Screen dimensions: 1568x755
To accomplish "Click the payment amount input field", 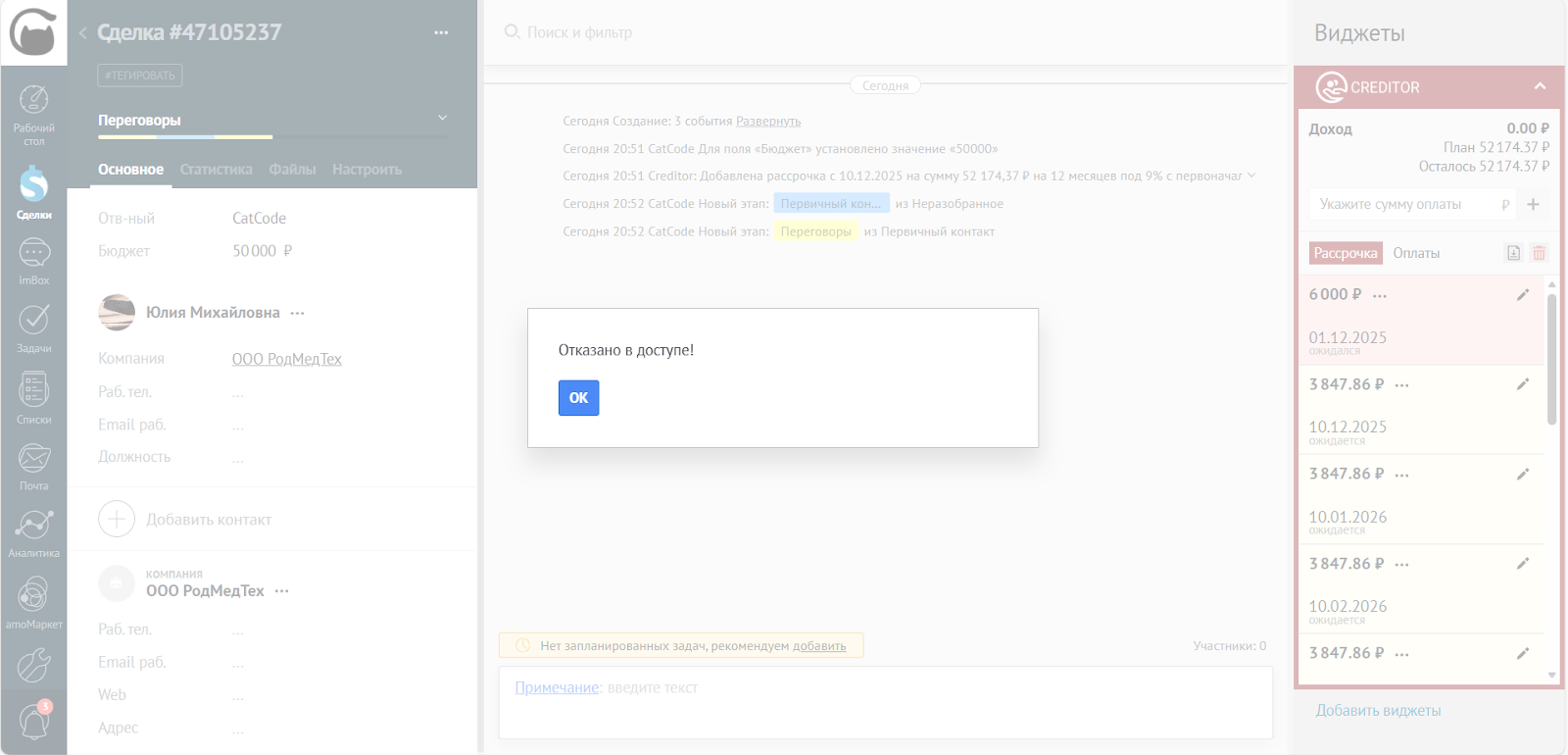I will pyautogui.click(x=1401, y=204).
